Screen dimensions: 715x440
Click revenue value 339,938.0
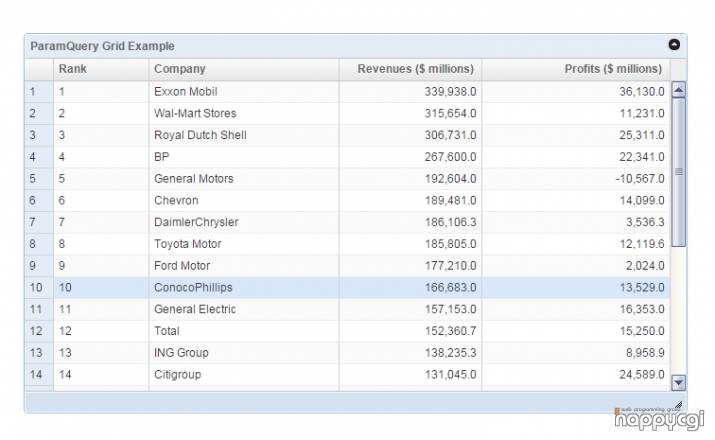coord(451,92)
